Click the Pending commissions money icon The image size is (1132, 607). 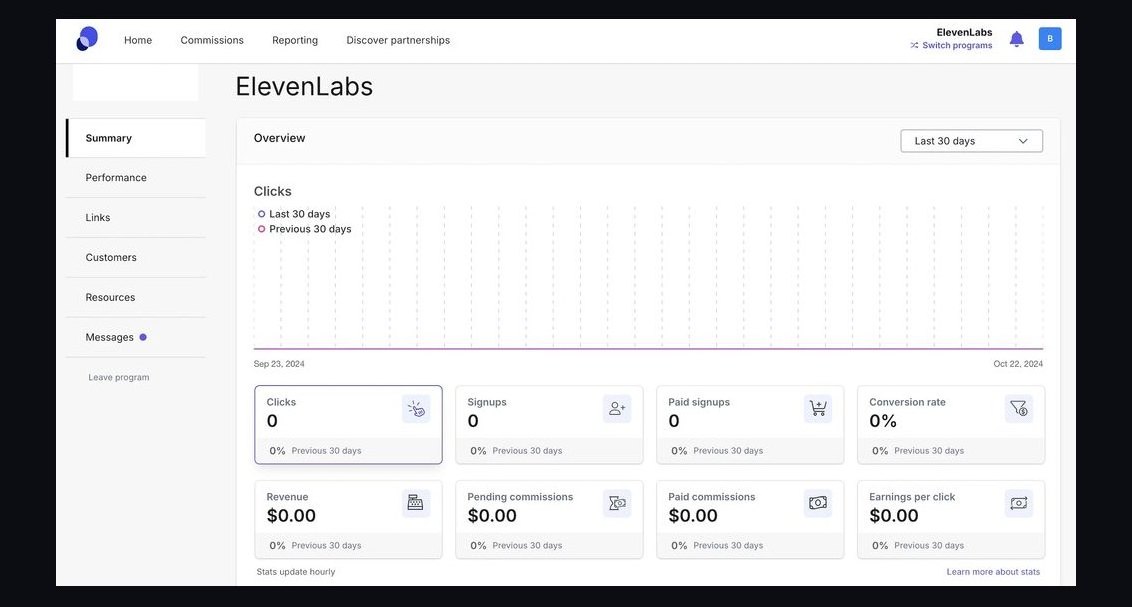coord(617,503)
